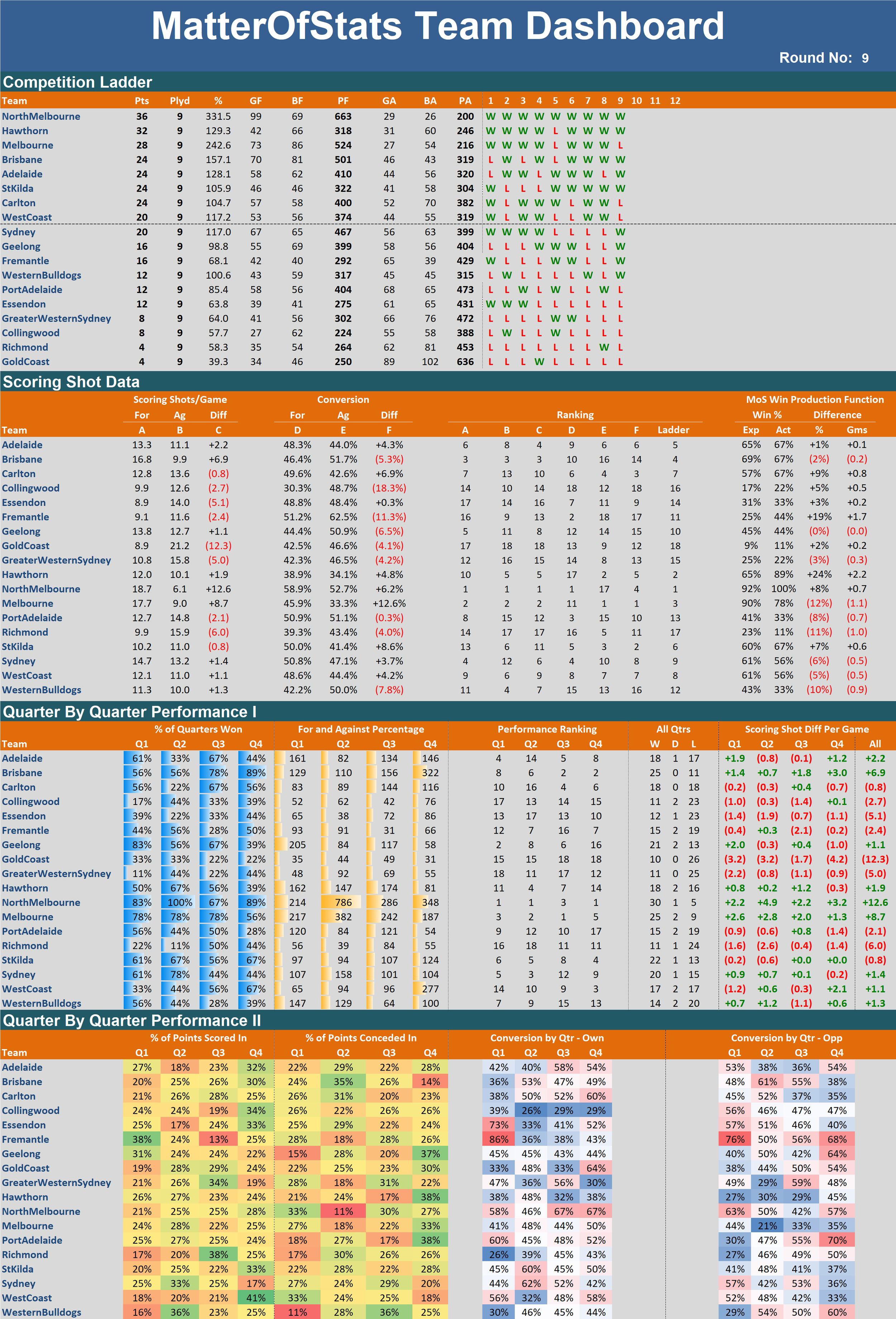Click NorthMelbourne's 786 Q2 percentage bar cell
This screenshot has height=1319, width=896.
pos(343,902)
